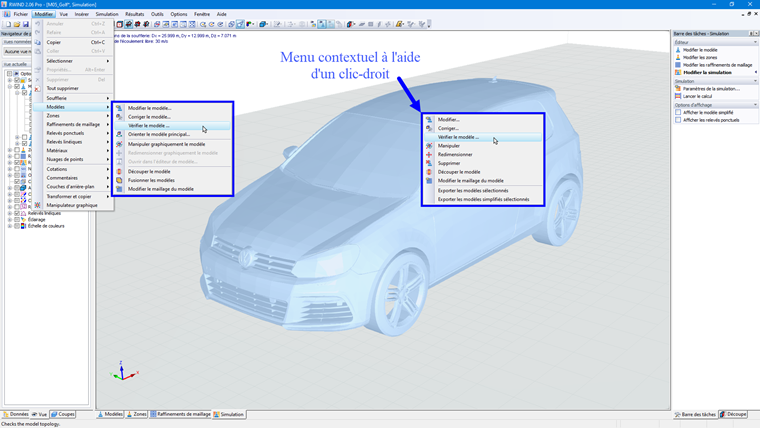Click the Save floppy disk toolbar icon
Viewport: 760px width, 428px height.
tap(26, 24)
